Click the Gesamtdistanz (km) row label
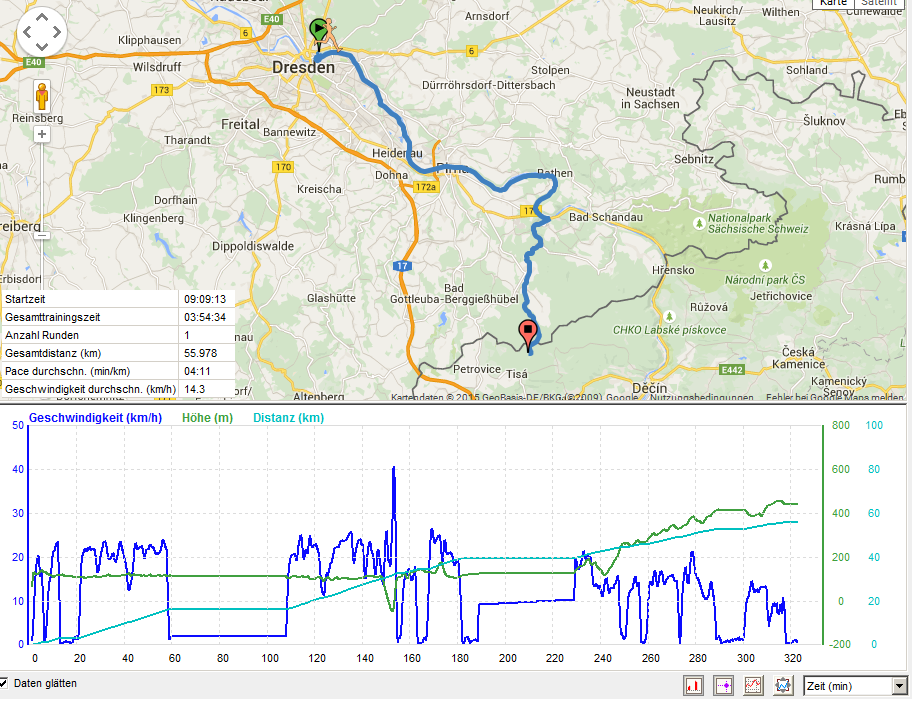 point(53,353)
